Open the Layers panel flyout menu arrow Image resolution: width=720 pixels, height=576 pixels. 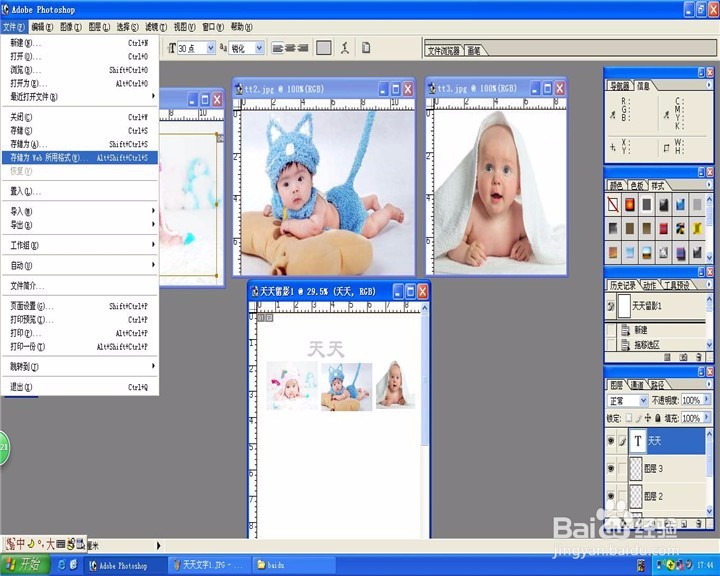coord(709,384)
